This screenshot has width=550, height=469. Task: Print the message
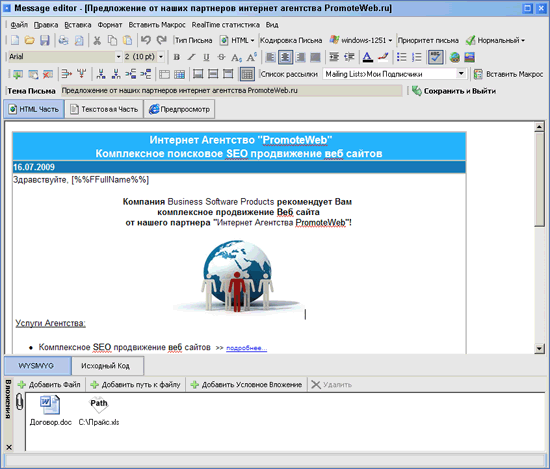[x=63, y=40]
